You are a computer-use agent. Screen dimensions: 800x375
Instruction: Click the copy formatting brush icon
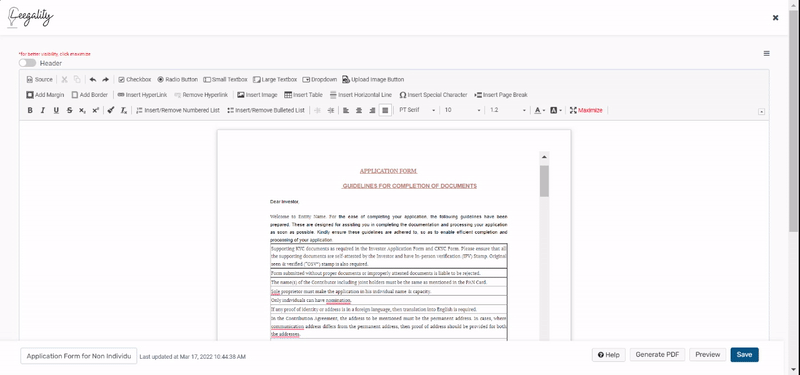(111, 110)
